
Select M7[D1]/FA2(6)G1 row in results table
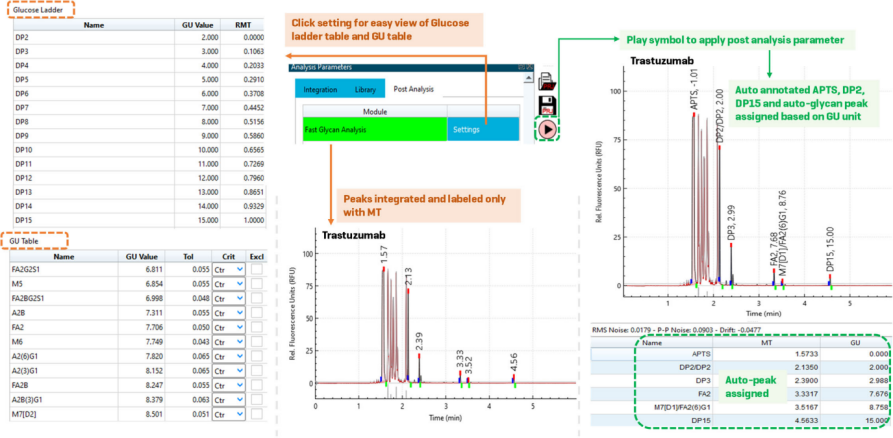(741, 406)
